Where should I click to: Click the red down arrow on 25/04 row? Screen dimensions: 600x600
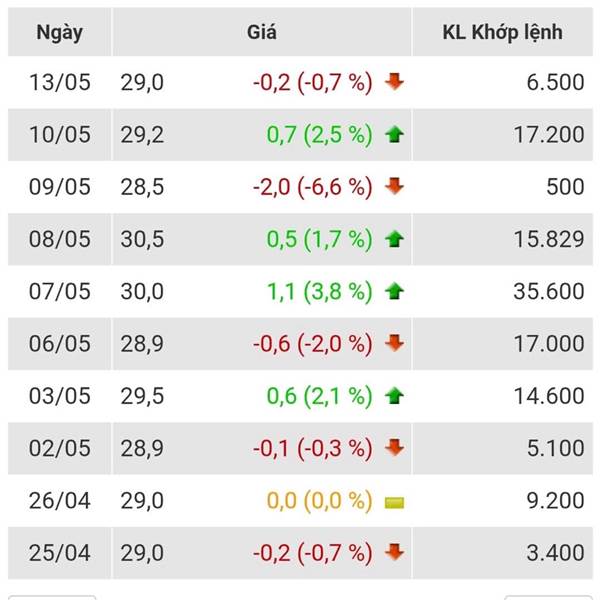pyautogui.click(x=394, y=553)
